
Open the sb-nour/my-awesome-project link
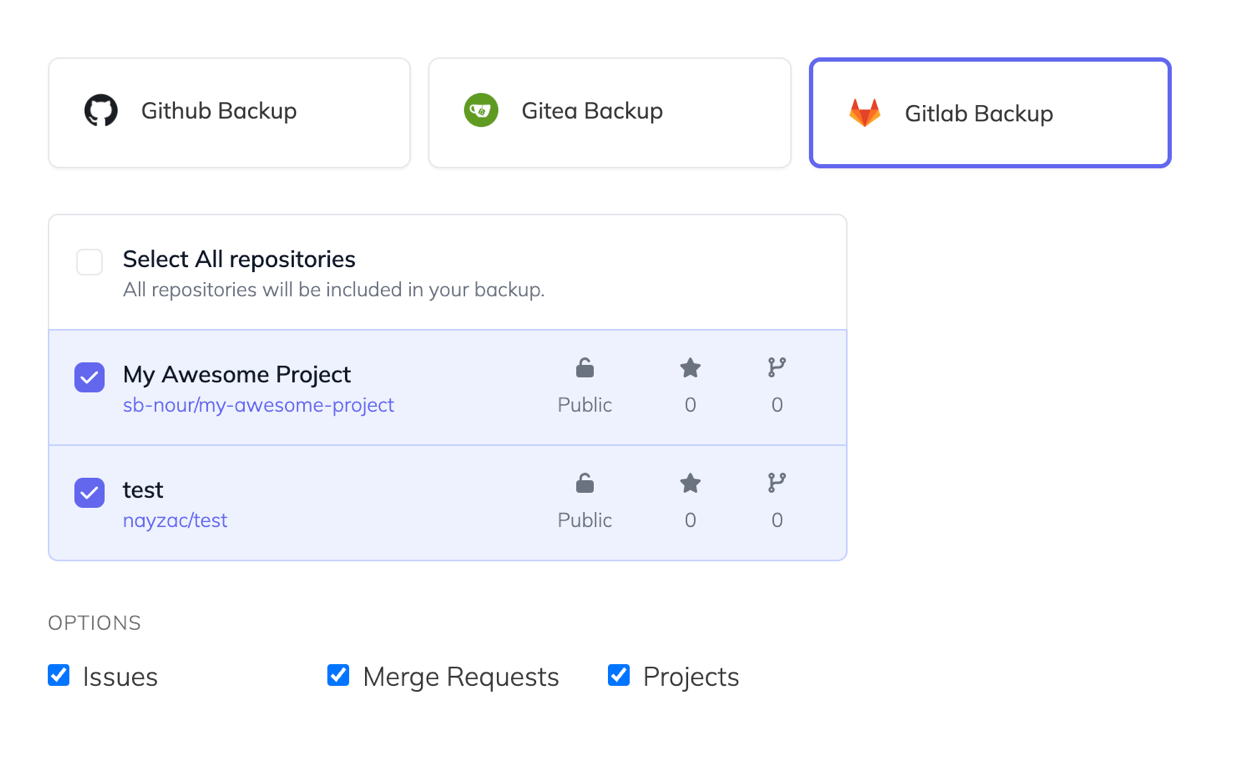click(258, 405)
